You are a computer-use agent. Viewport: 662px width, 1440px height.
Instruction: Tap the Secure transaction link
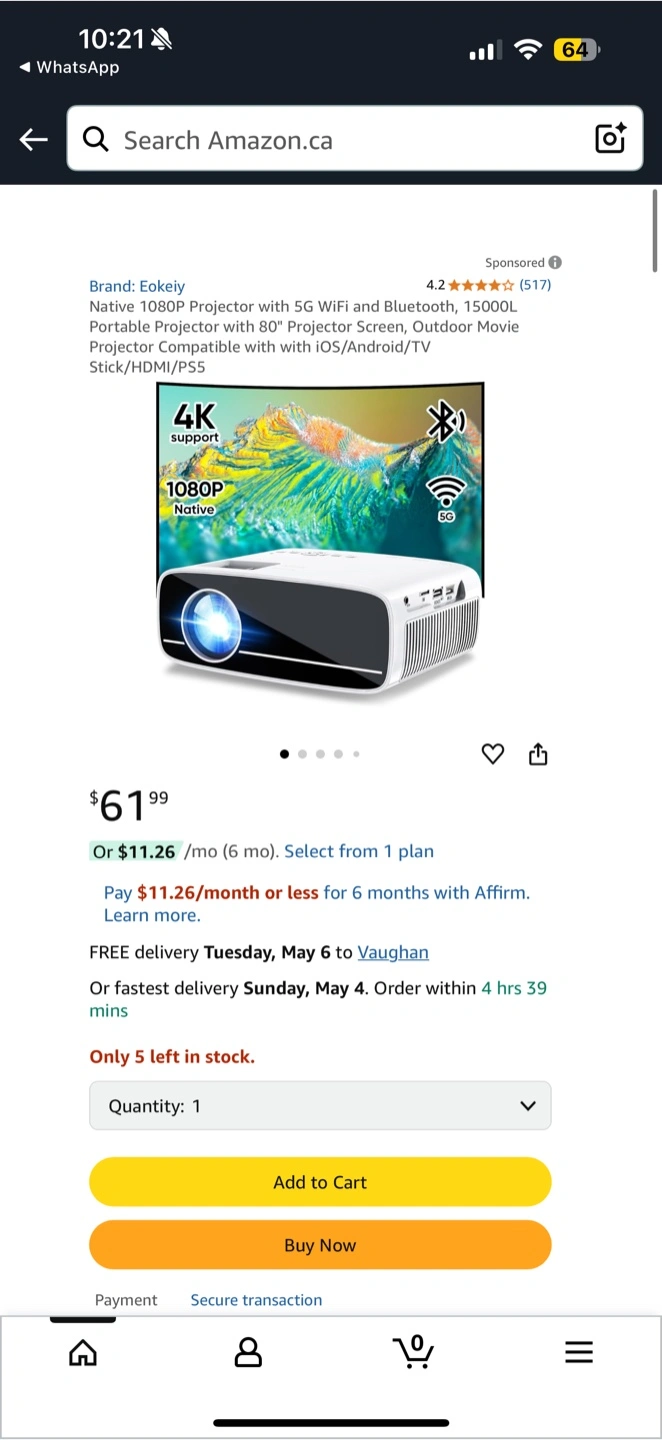click(256, 1300)
